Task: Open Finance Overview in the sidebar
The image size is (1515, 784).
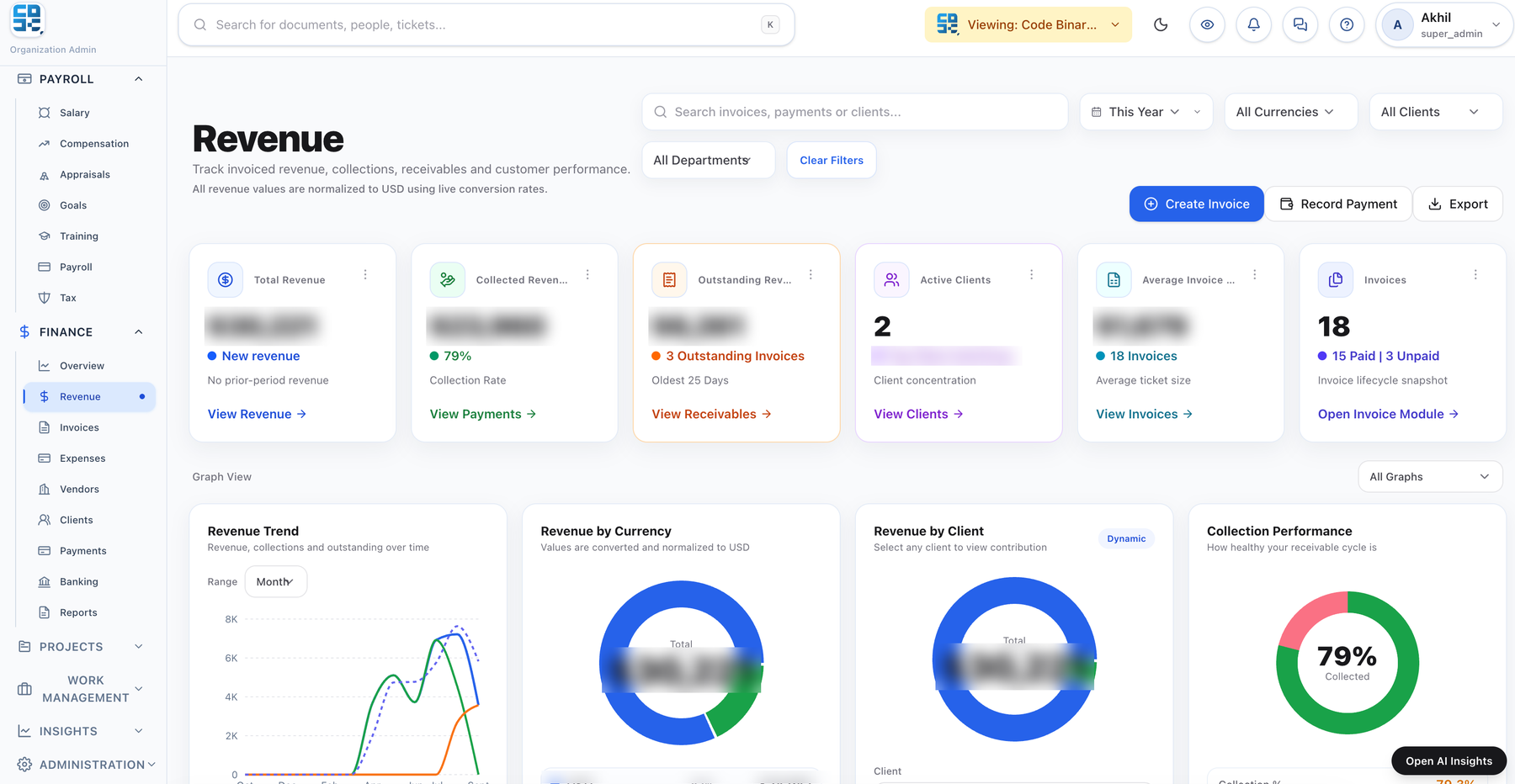Action: pyautogui.click(x=89, y=366)
